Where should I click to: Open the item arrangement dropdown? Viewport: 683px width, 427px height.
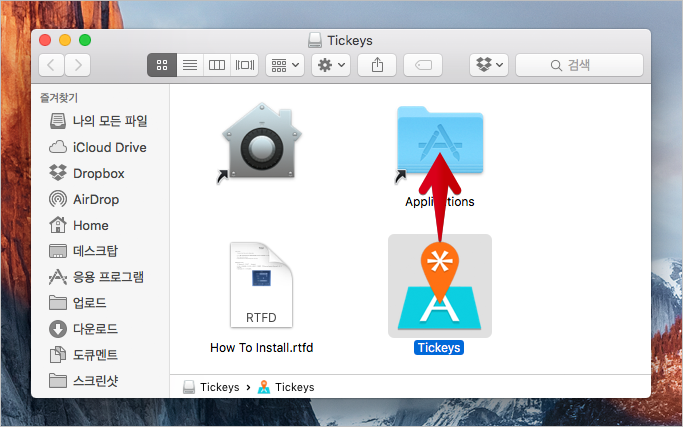pos(285,65)
